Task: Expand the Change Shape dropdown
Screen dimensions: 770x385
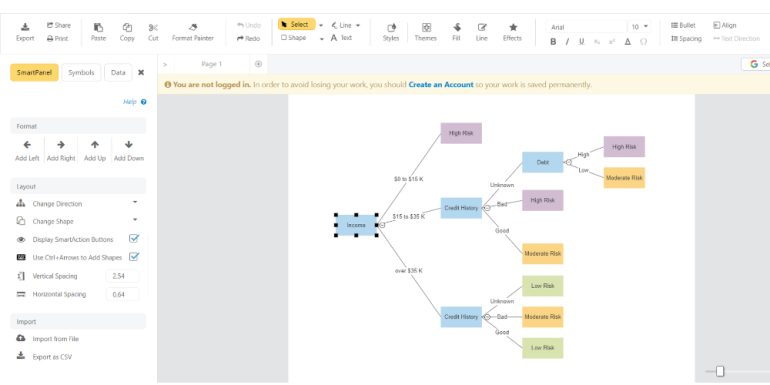Action: click(136, 220)
